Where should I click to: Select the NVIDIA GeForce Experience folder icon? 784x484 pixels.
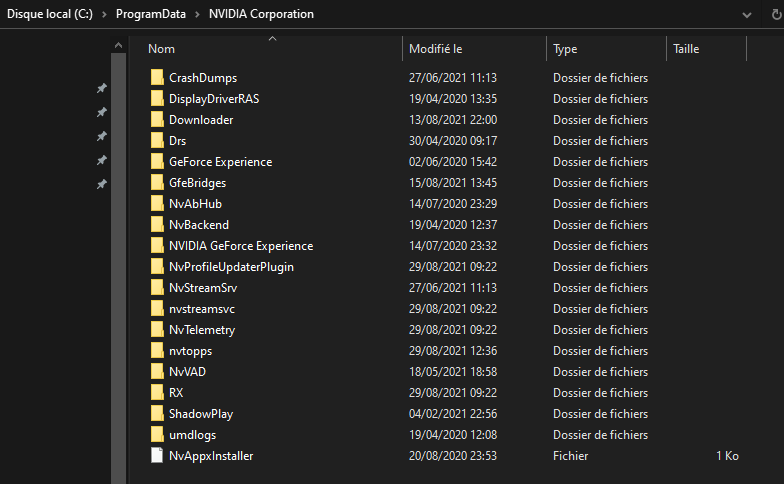pyautogui.click(x=157, y=246)
